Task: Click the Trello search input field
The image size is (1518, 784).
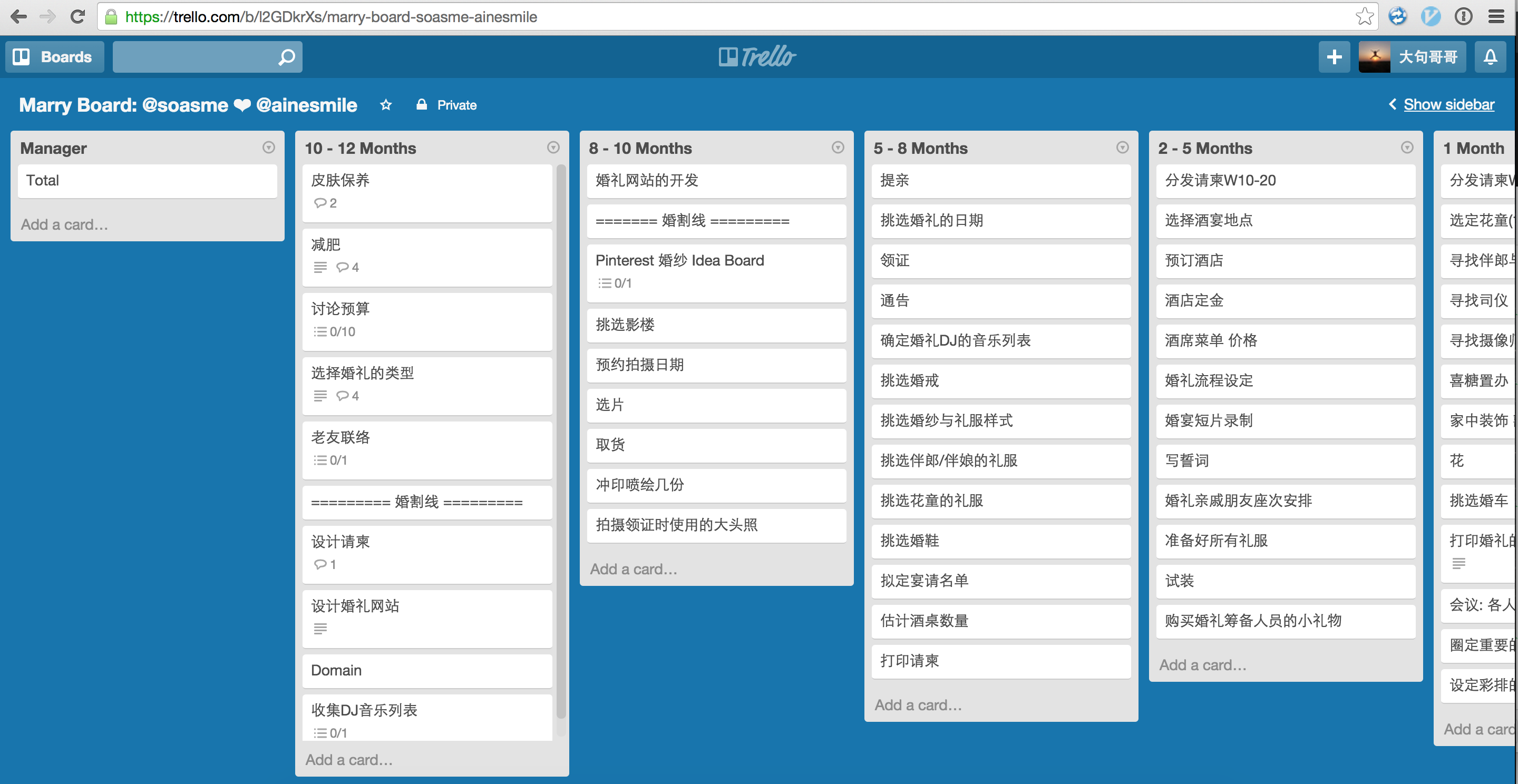Action: pos(208,57)
